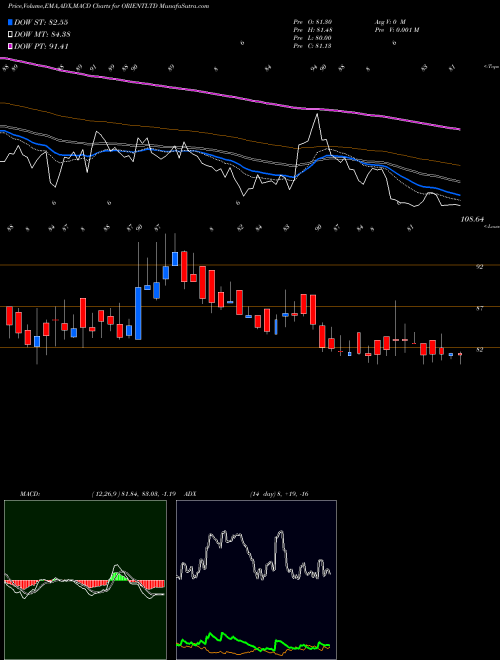This screenshot has width=500, height=660.
Task: Click the Pre V: 0.001 M label
Action: (396, 29)
